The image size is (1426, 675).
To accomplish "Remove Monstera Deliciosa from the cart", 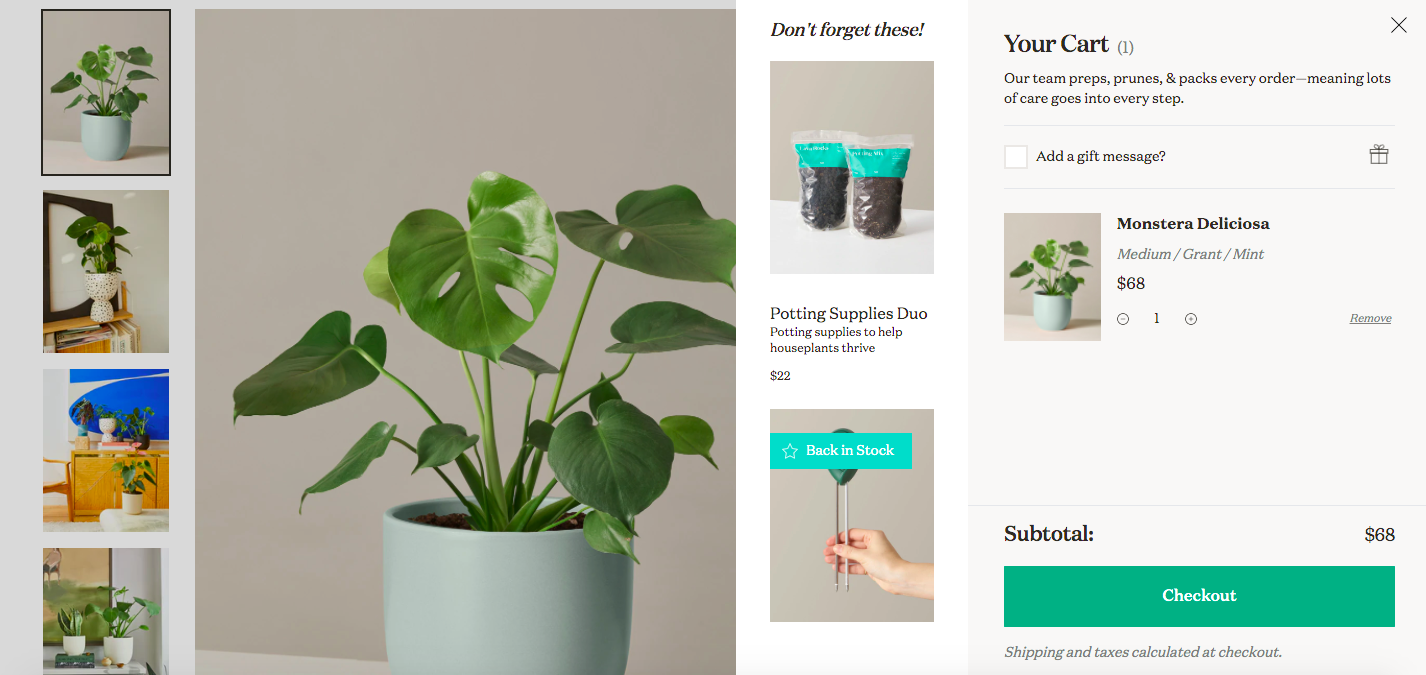I will [1370, 318].
